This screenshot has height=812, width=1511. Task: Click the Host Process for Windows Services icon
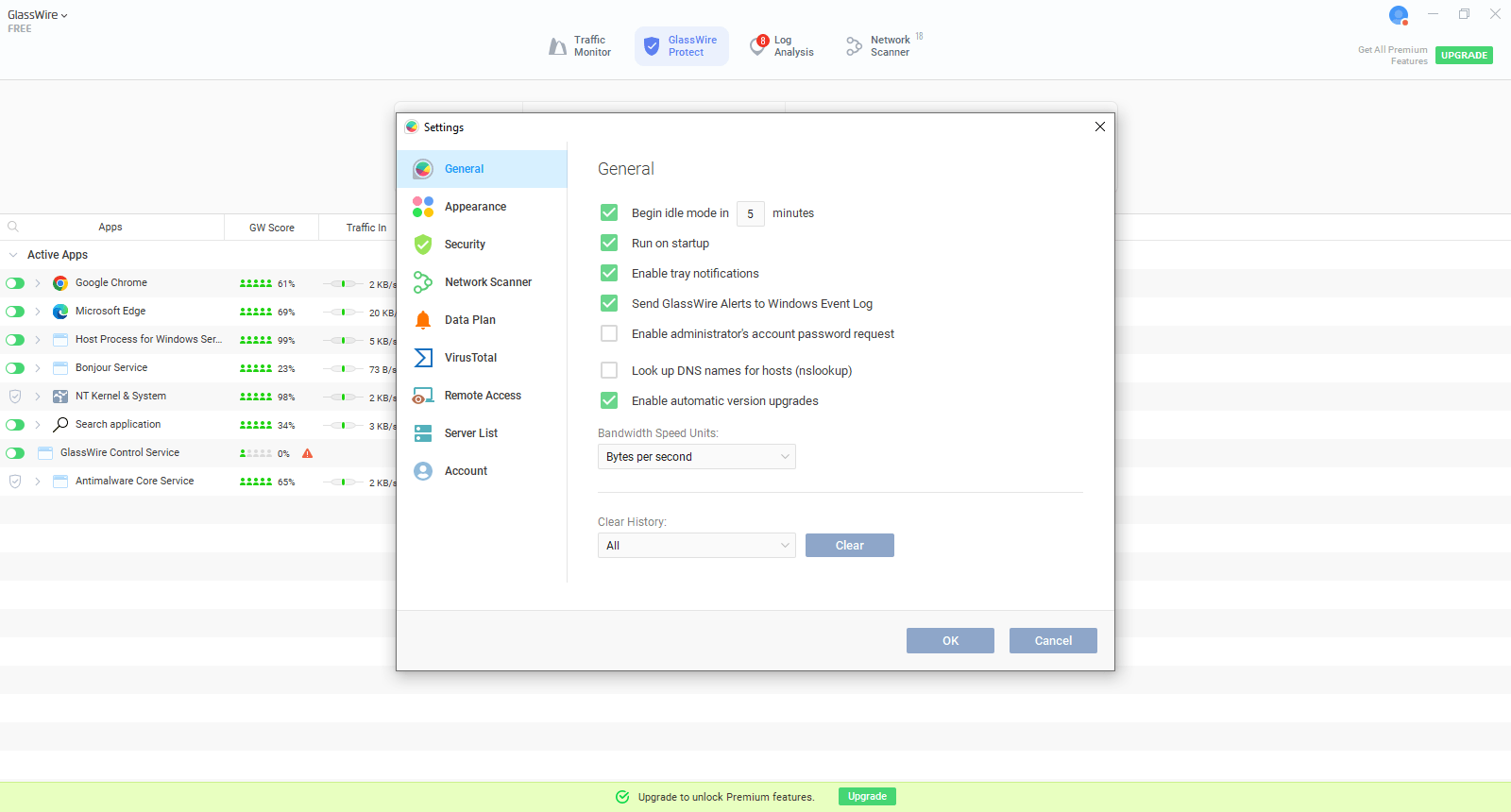(60, 340)
